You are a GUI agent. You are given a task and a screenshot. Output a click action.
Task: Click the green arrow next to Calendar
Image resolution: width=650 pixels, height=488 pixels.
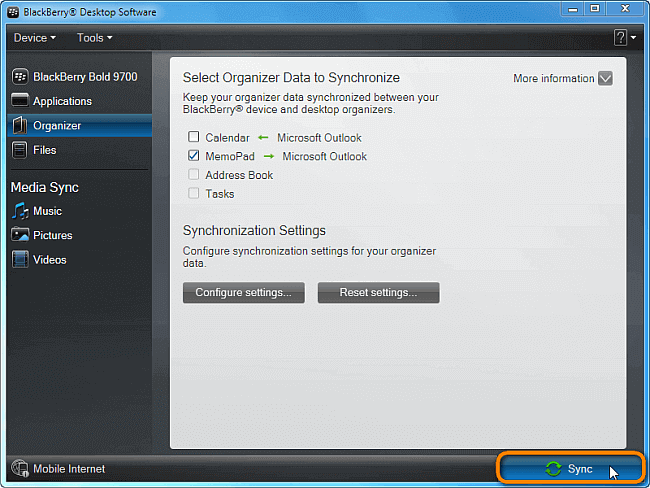(263, 138)
